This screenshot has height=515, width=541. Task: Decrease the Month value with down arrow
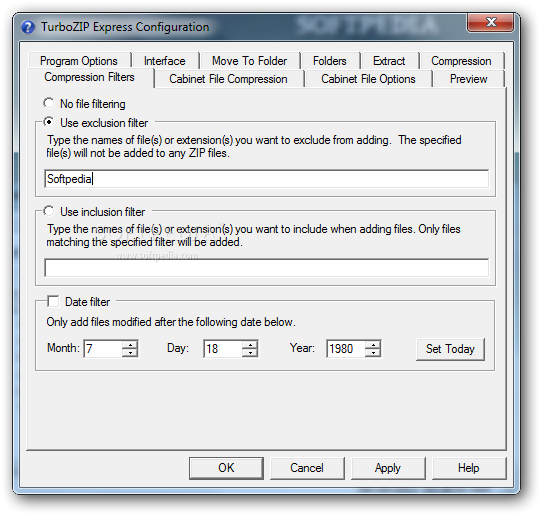point(130,353)
